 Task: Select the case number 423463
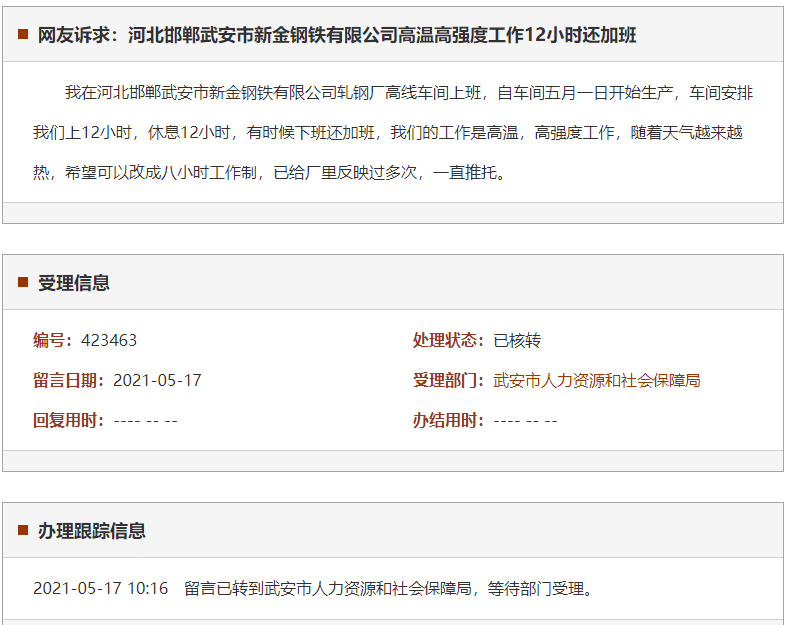(x=109, y=340)
